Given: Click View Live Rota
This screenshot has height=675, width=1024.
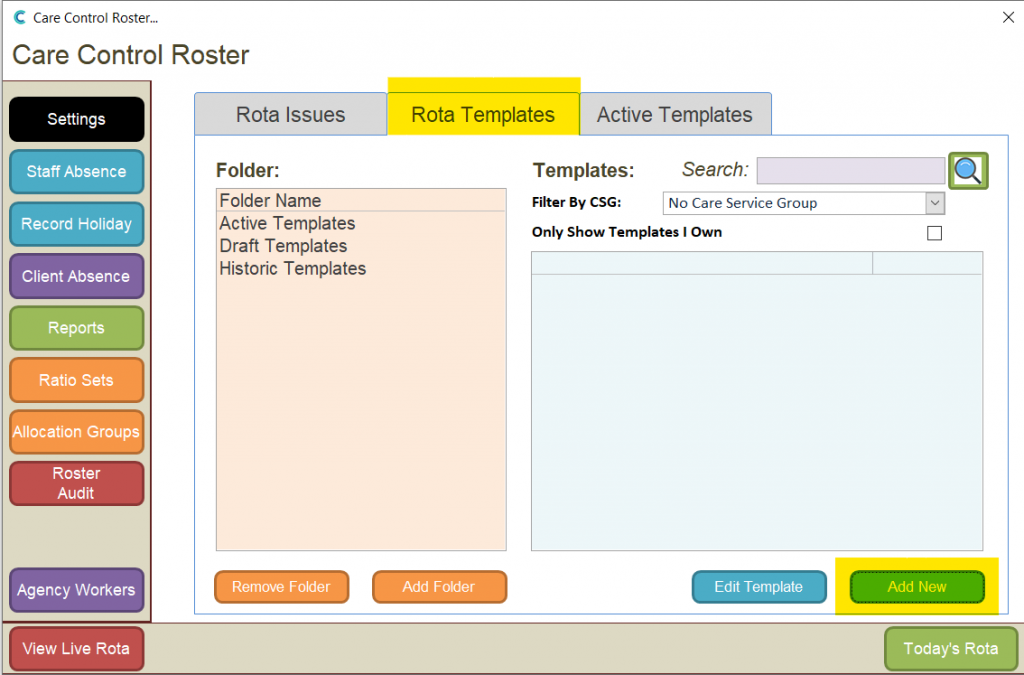Looking at the screenshot, I should [76, 648].
